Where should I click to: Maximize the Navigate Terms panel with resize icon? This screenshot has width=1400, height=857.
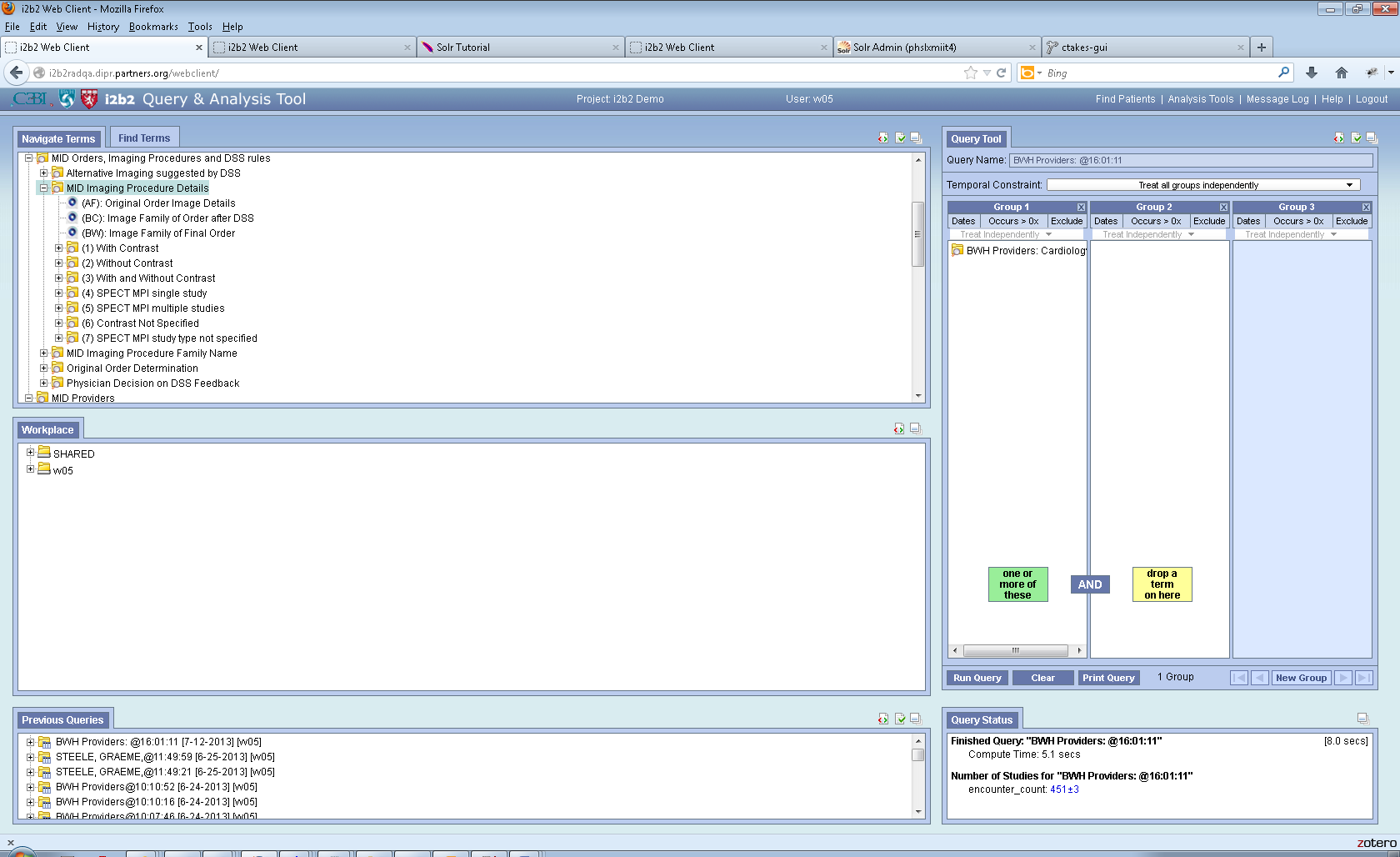916,138
